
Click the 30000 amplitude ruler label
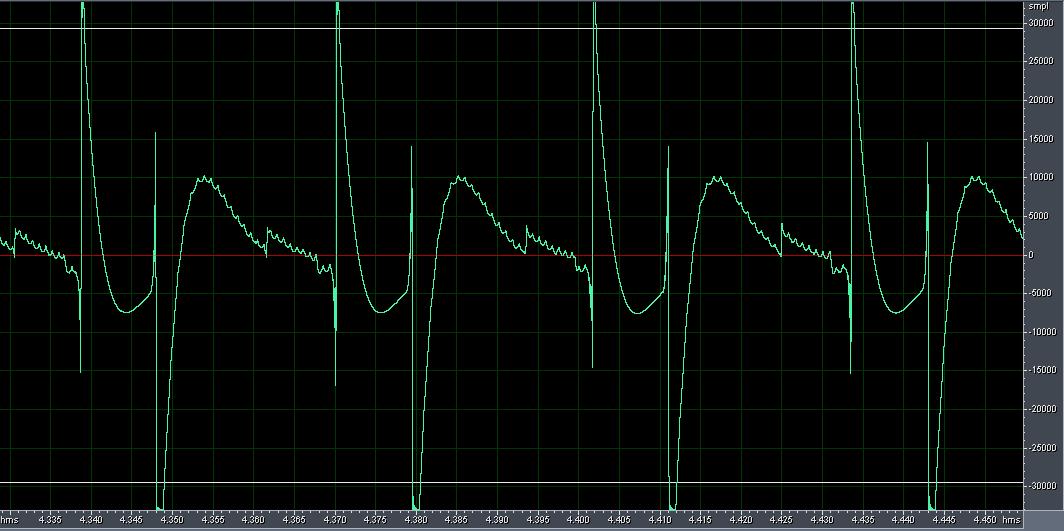(1041, 23)
